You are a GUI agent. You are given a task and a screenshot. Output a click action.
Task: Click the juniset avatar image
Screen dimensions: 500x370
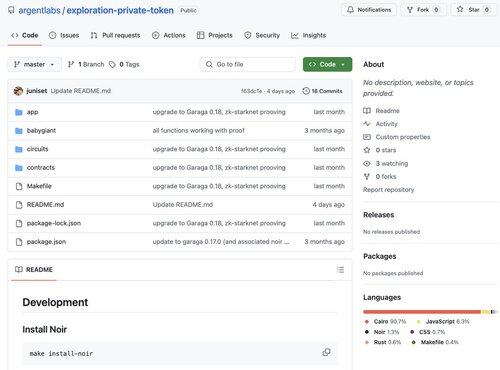[x=18, y=91]
